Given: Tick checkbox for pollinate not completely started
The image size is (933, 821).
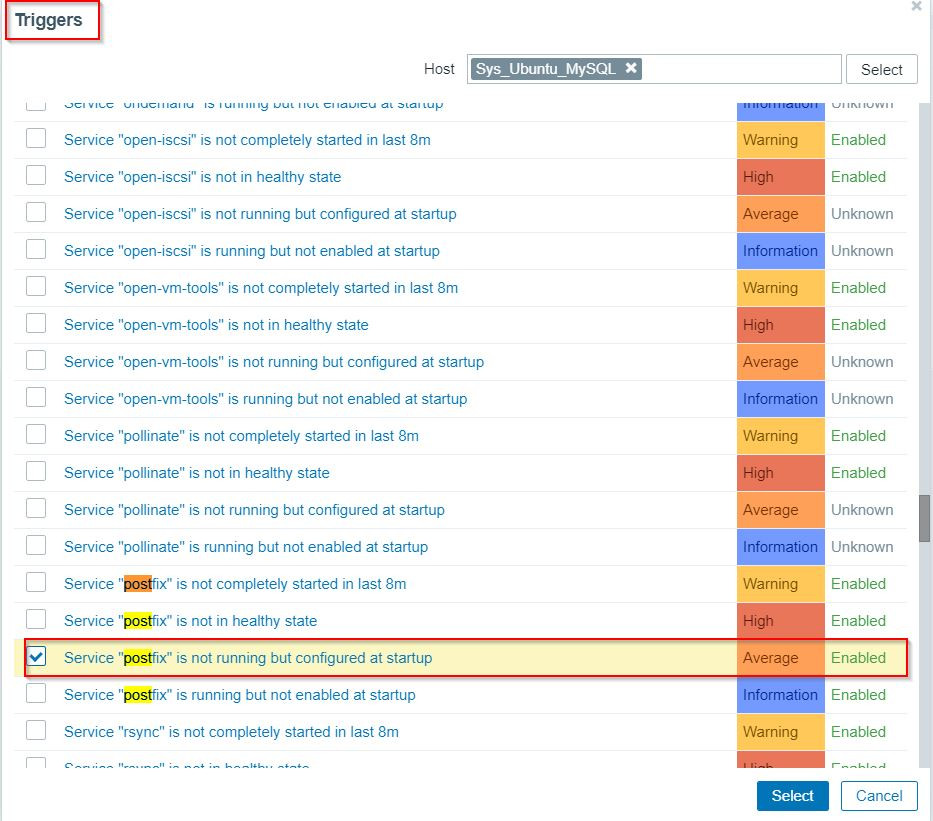Looking at the screenshot, I should (x=36, y=435).
